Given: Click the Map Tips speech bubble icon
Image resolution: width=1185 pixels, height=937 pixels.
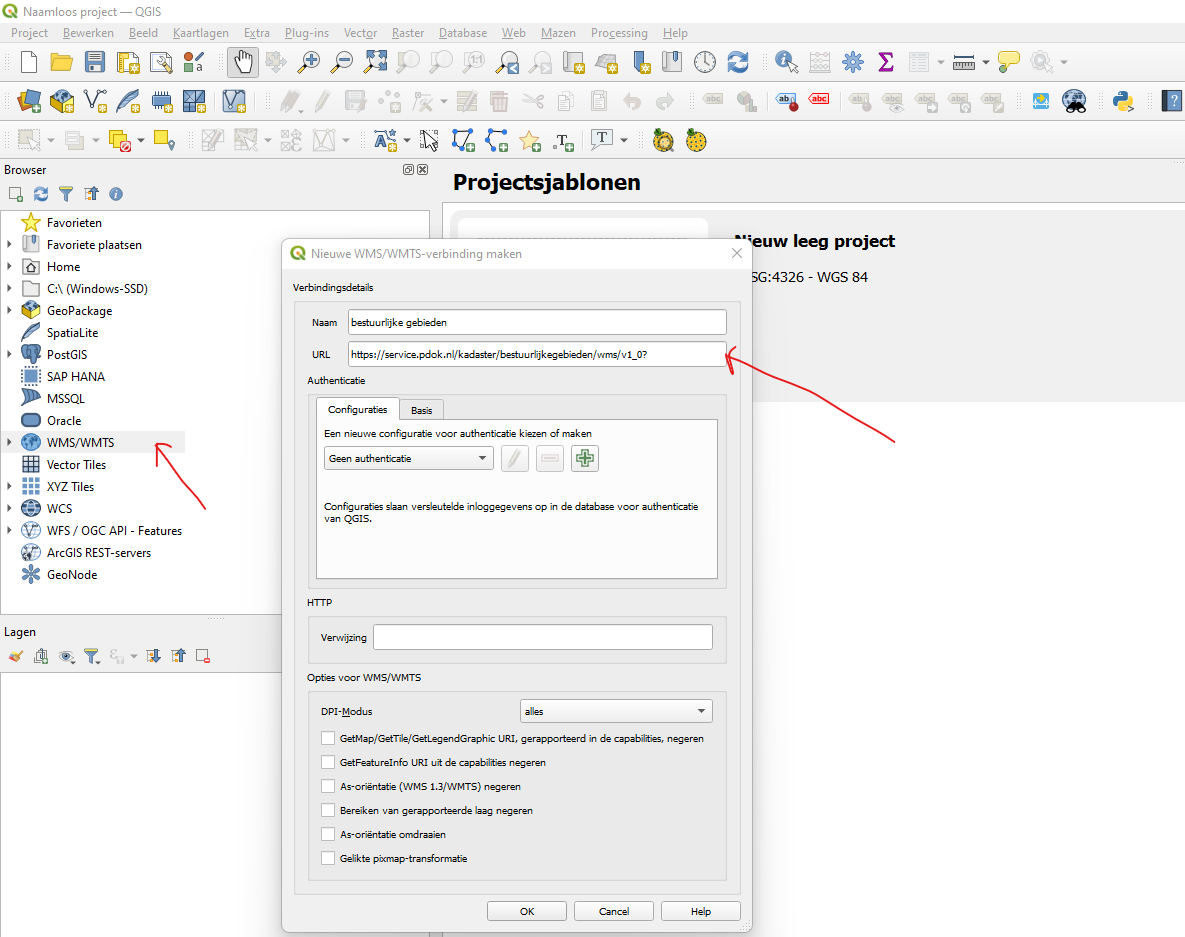Looking at the screenshot, I should click(1008, 62).
